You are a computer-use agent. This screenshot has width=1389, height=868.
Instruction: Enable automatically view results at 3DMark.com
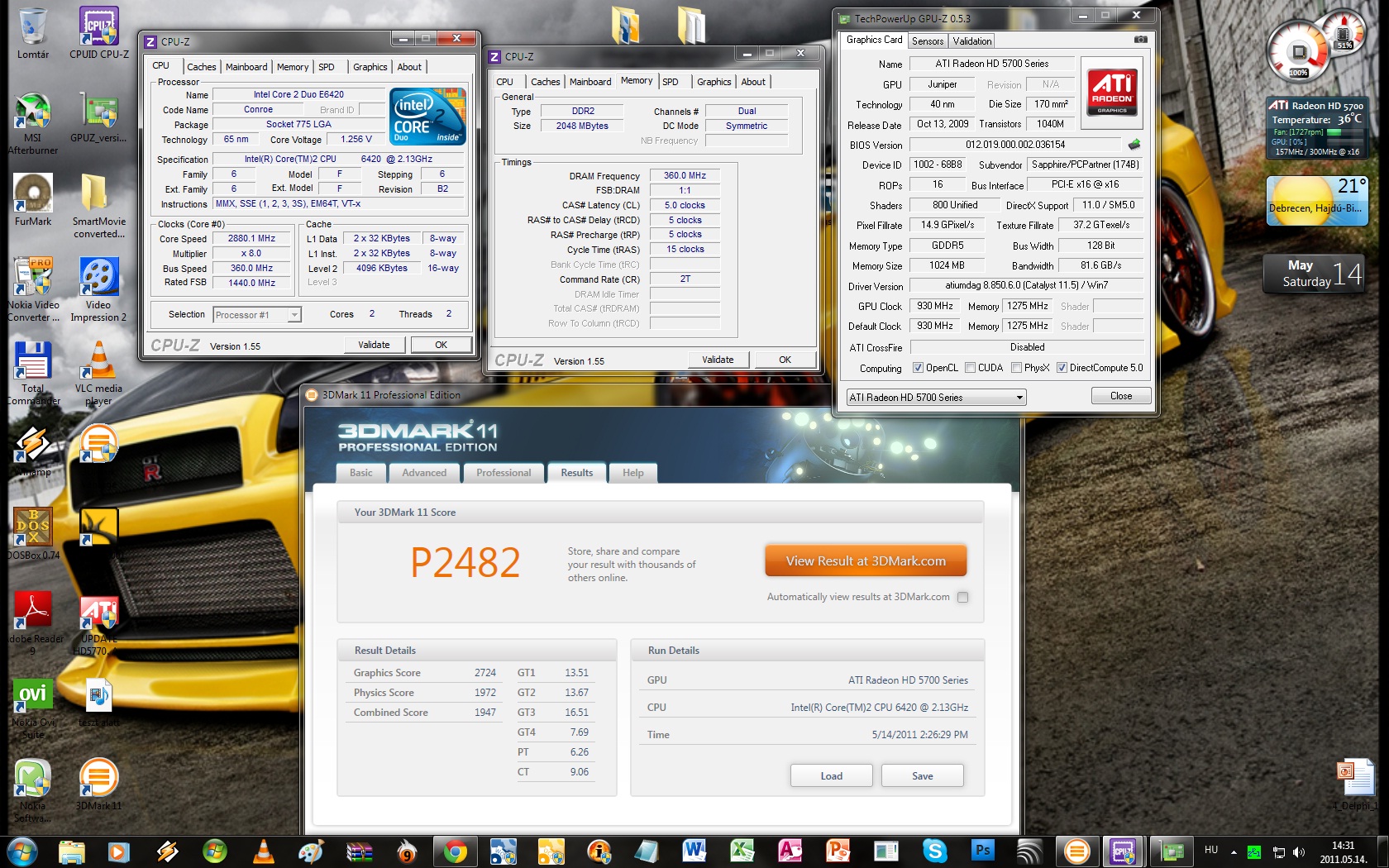(x=962, y=597)
